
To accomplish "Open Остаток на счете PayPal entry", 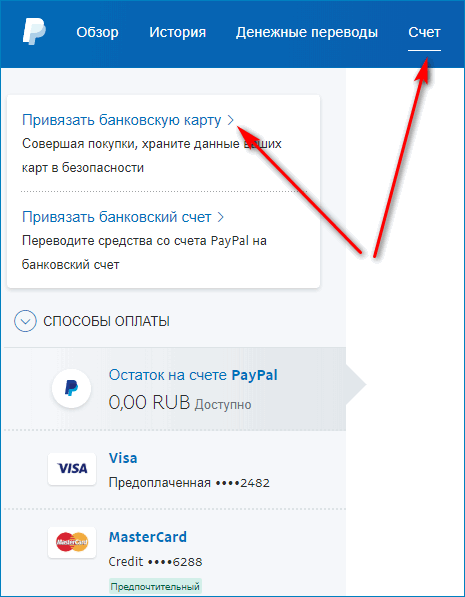I will [x=175, y=389].
